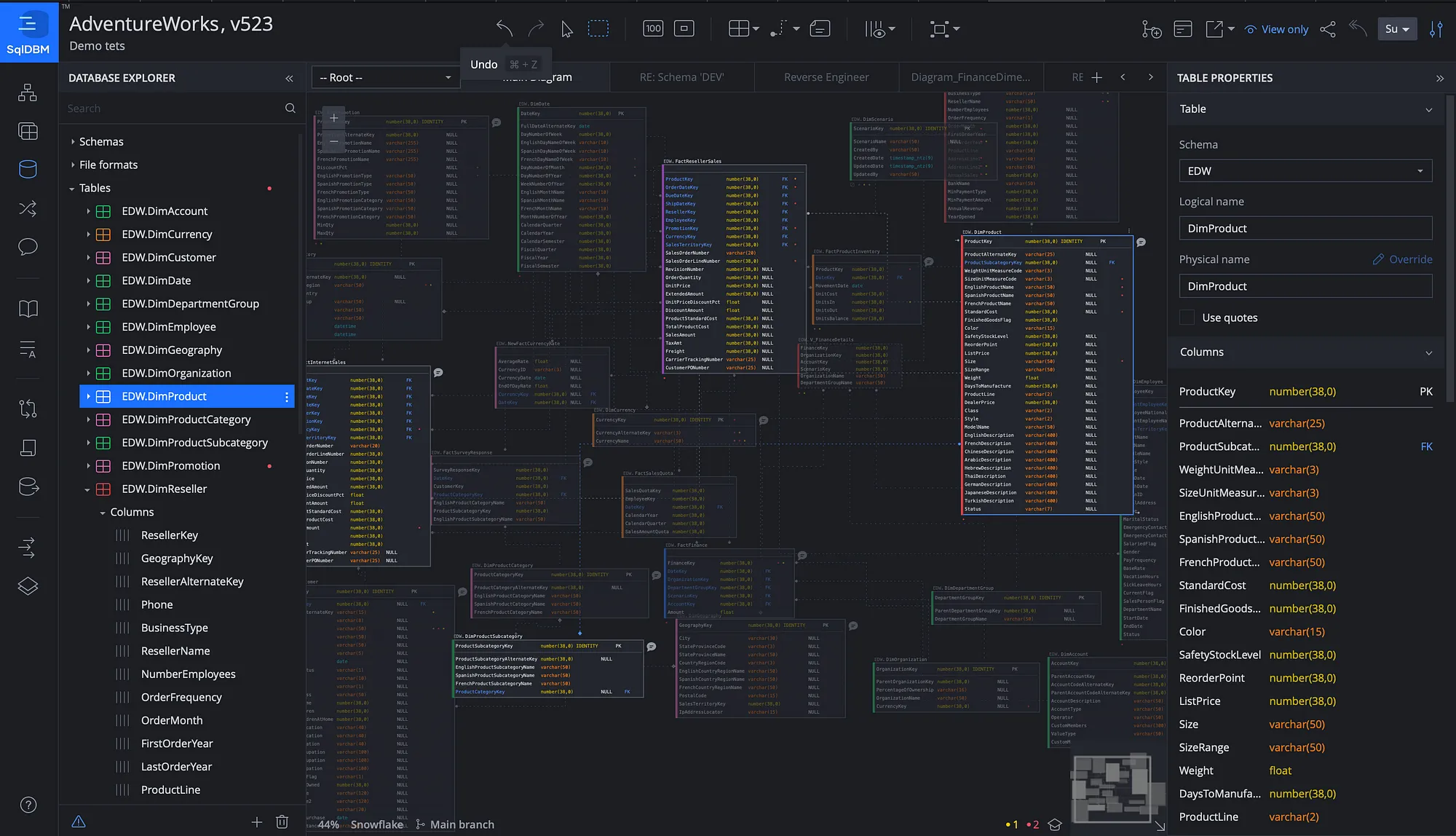Add a new diagram tab
1456x836 pixels.
click(x=1096, y=77)
